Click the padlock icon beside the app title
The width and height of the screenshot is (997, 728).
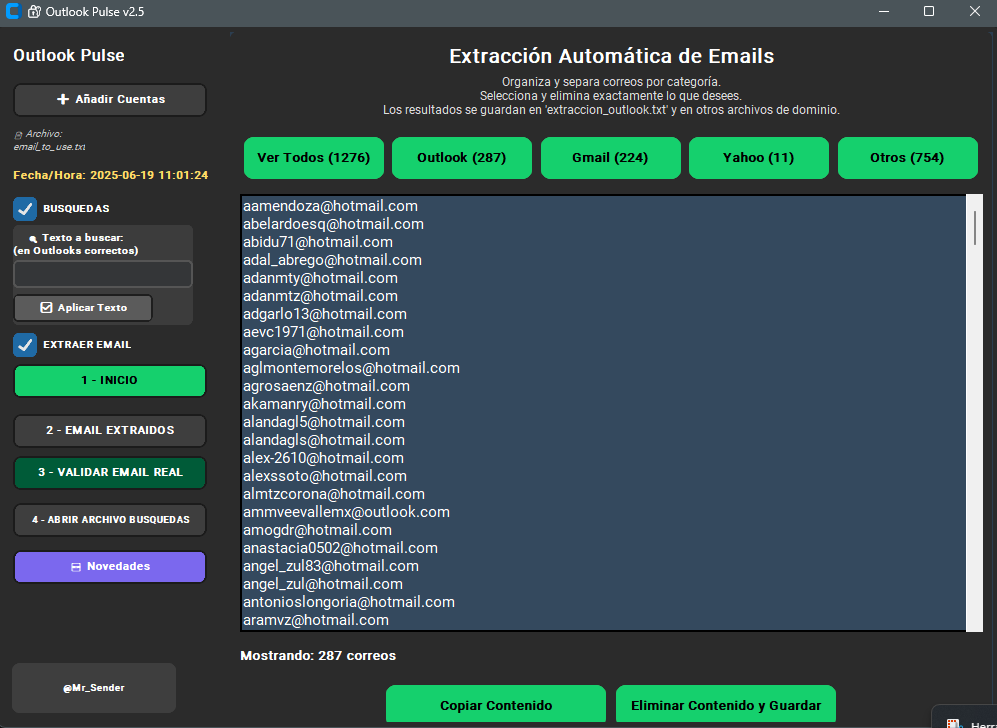point(32,13)
